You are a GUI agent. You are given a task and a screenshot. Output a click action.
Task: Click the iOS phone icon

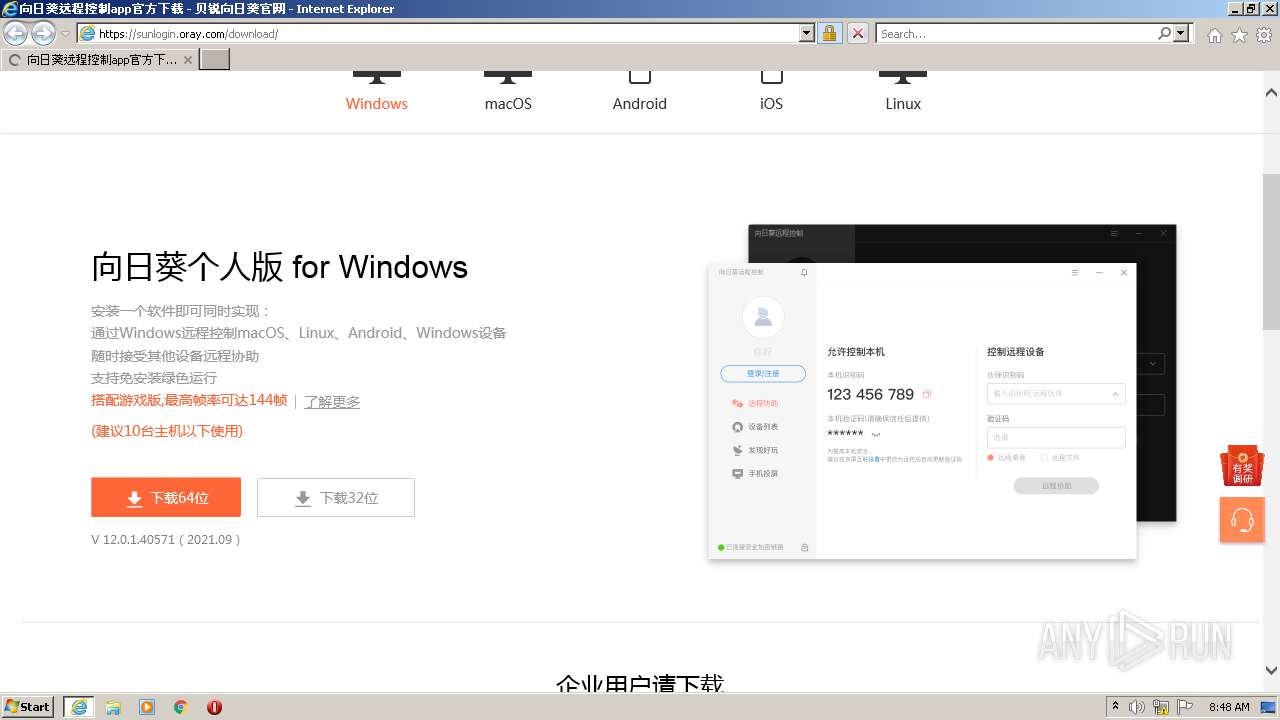[x=771, y=77]
